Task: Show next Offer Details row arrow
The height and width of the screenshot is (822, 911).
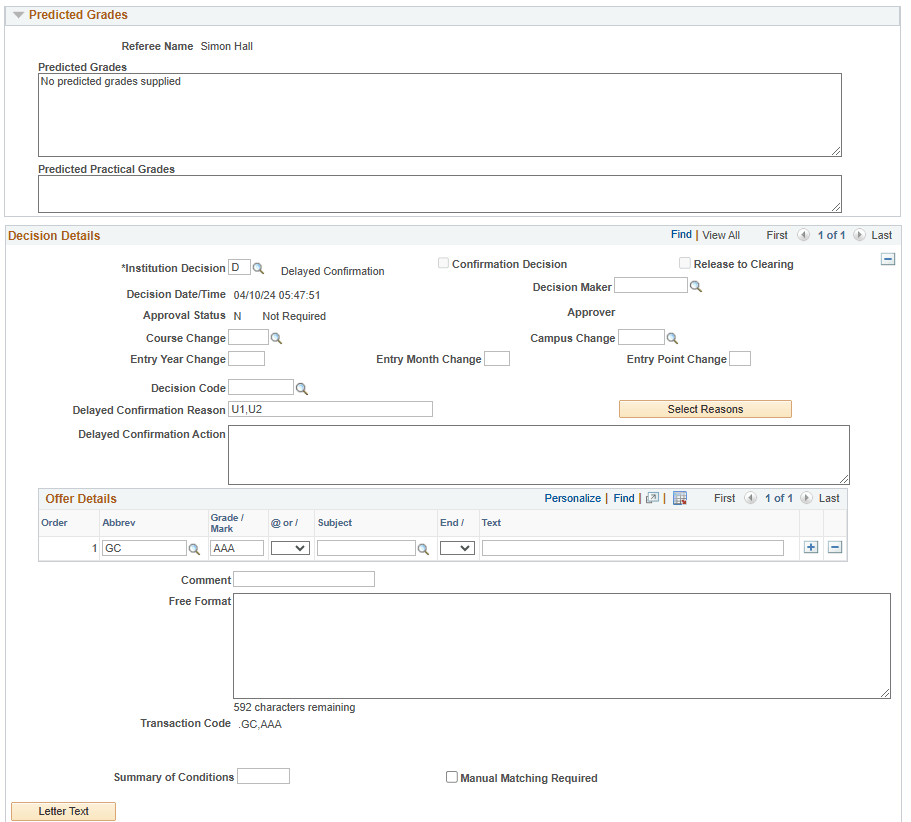Action: (806, 498)
